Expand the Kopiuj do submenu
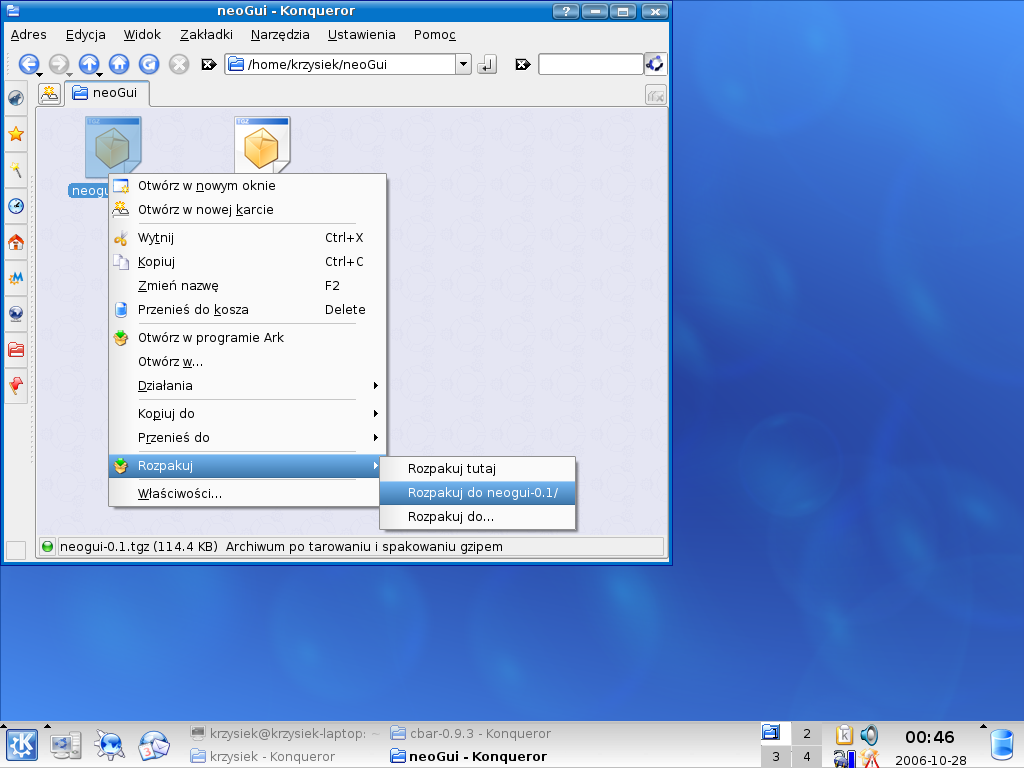Image resolution: width=1024 pixels, height=768 pixels. tap(248, 413)
